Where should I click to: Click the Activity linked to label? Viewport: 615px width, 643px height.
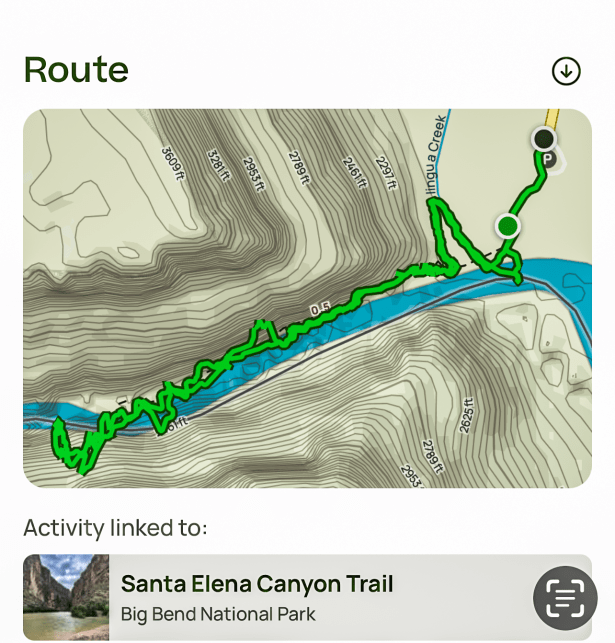point(115,527)
